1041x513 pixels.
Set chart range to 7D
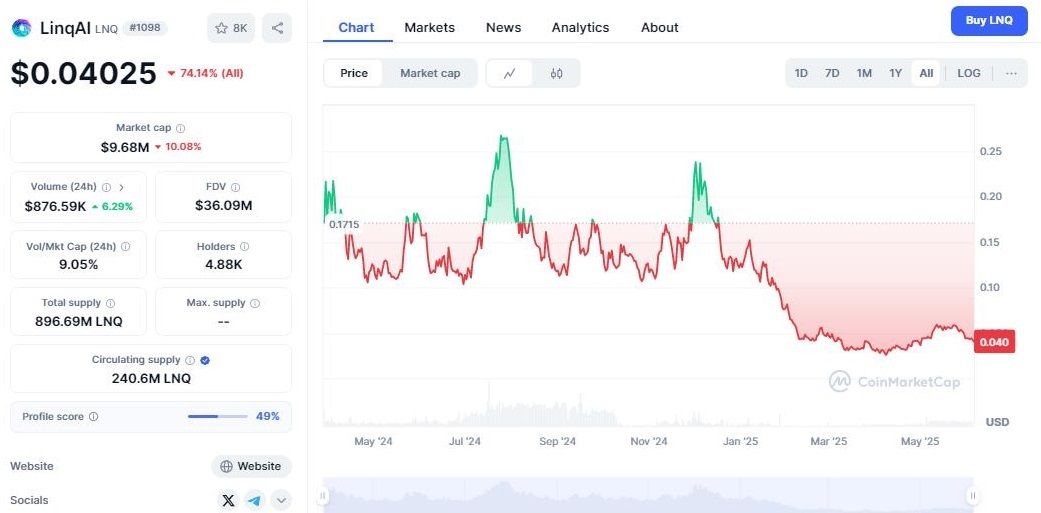point(832,73)
